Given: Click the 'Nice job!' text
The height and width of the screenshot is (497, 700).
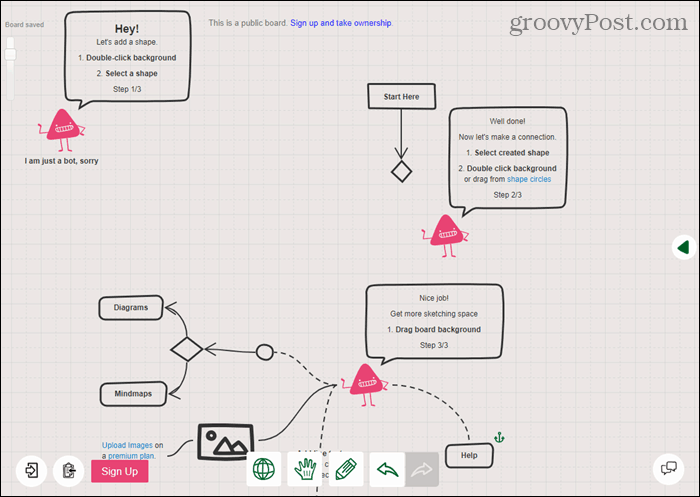Looking at the screenshot, I should point(434,298).
